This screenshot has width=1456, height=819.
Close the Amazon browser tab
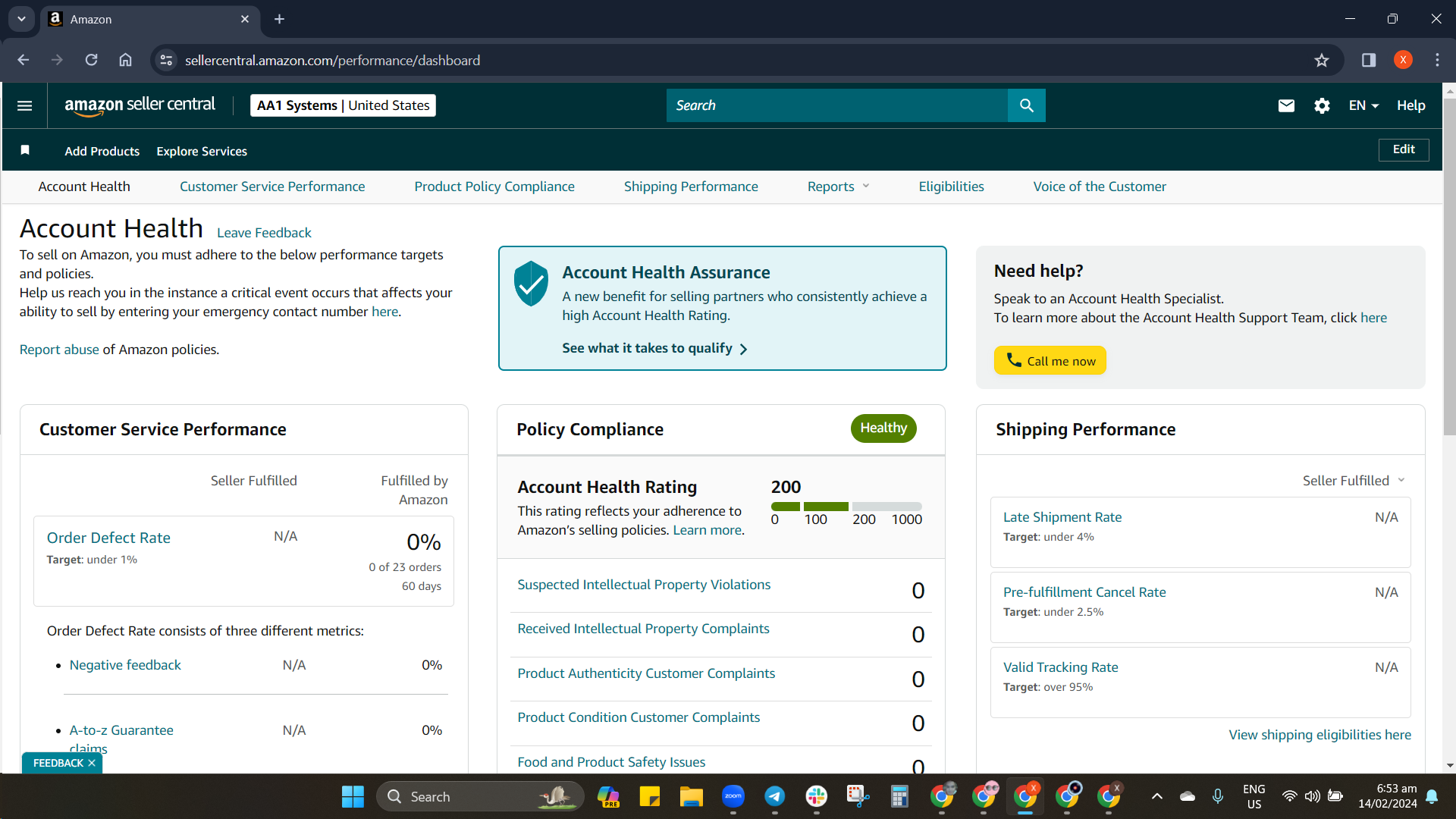coord(244,19)
